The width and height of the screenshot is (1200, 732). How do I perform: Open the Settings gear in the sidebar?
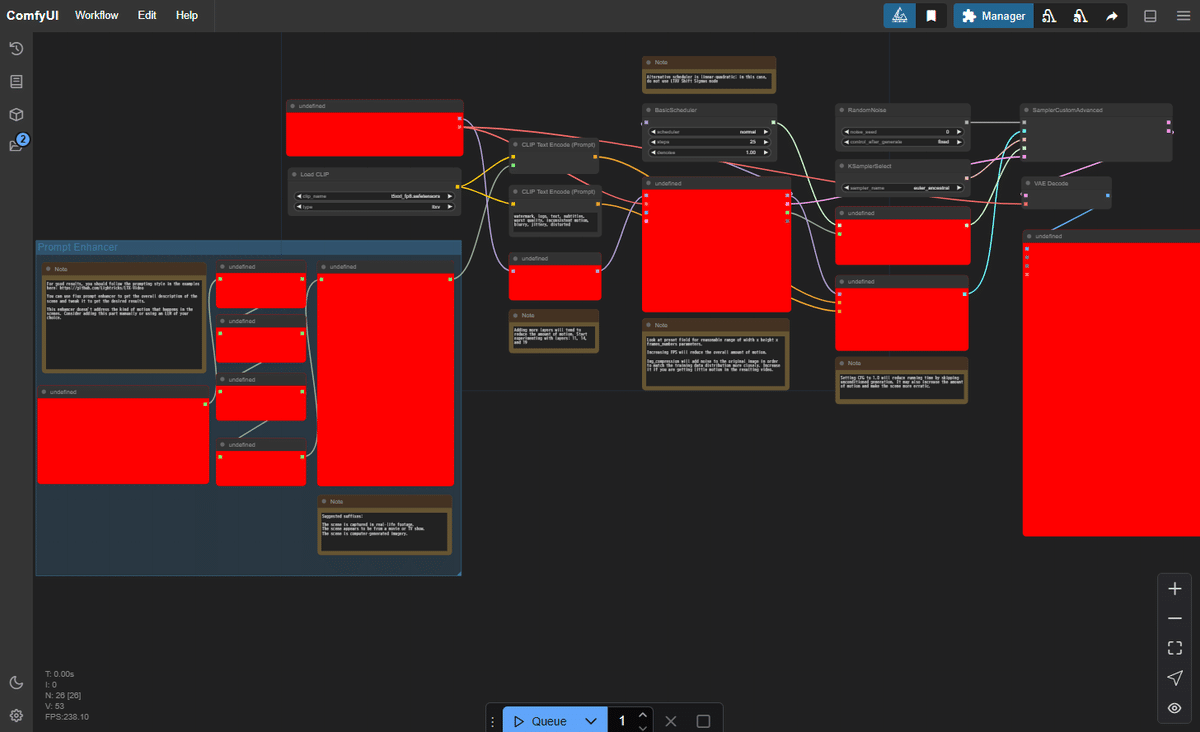coord(16,714)
